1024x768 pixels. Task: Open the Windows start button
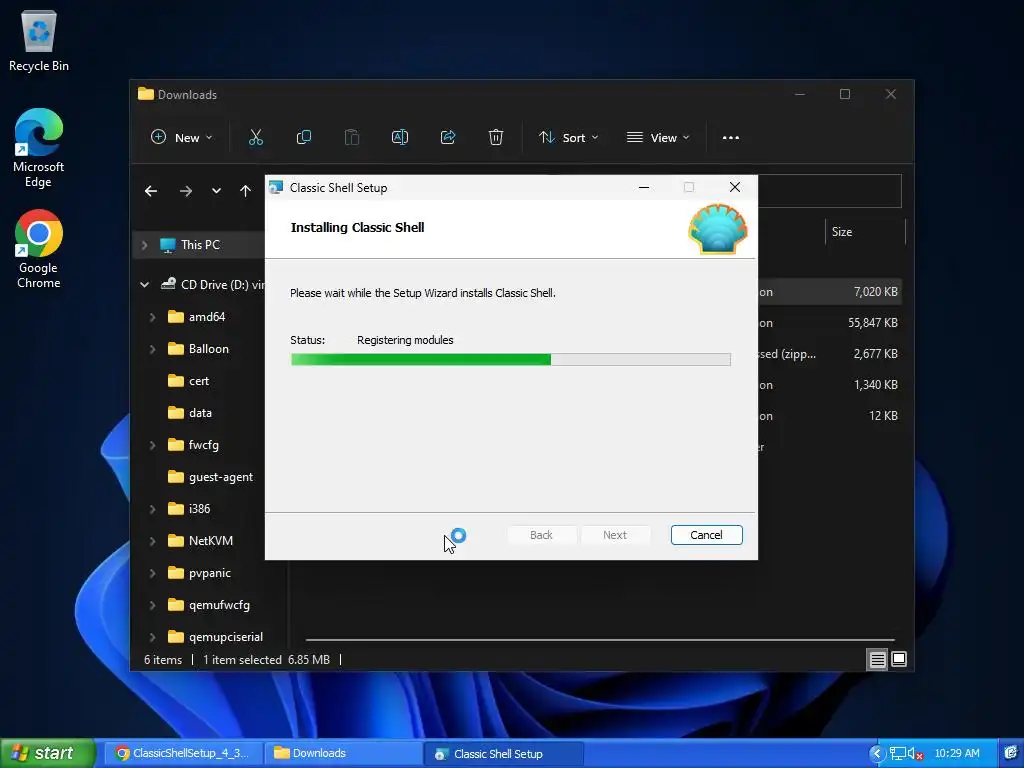coord(47,753)
